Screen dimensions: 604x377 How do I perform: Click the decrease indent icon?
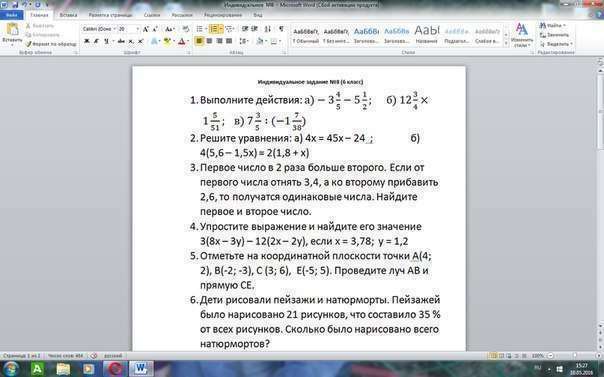(245, 29)
